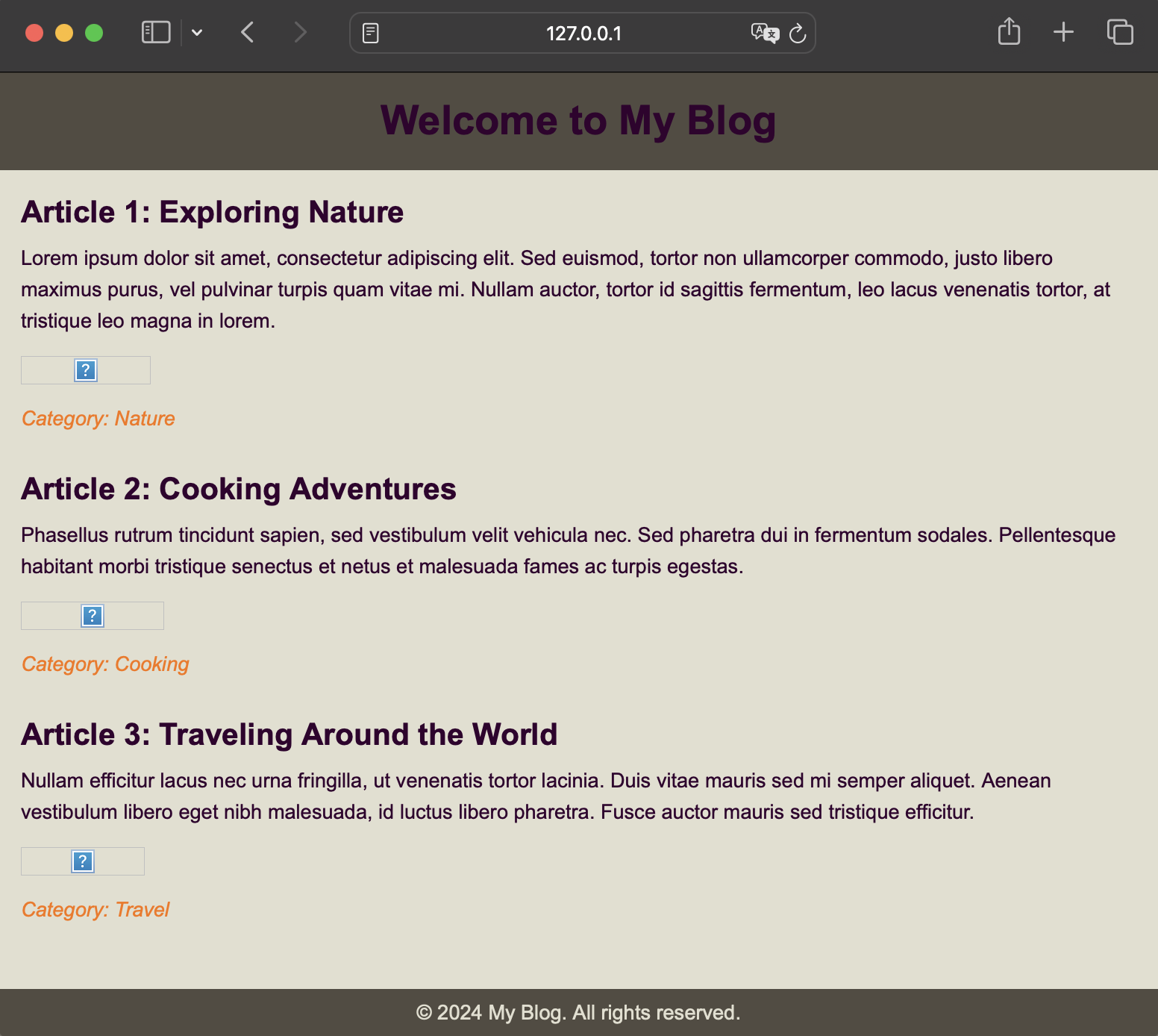
Task: Click the Welcome to My Blog title
Action: 578,121
